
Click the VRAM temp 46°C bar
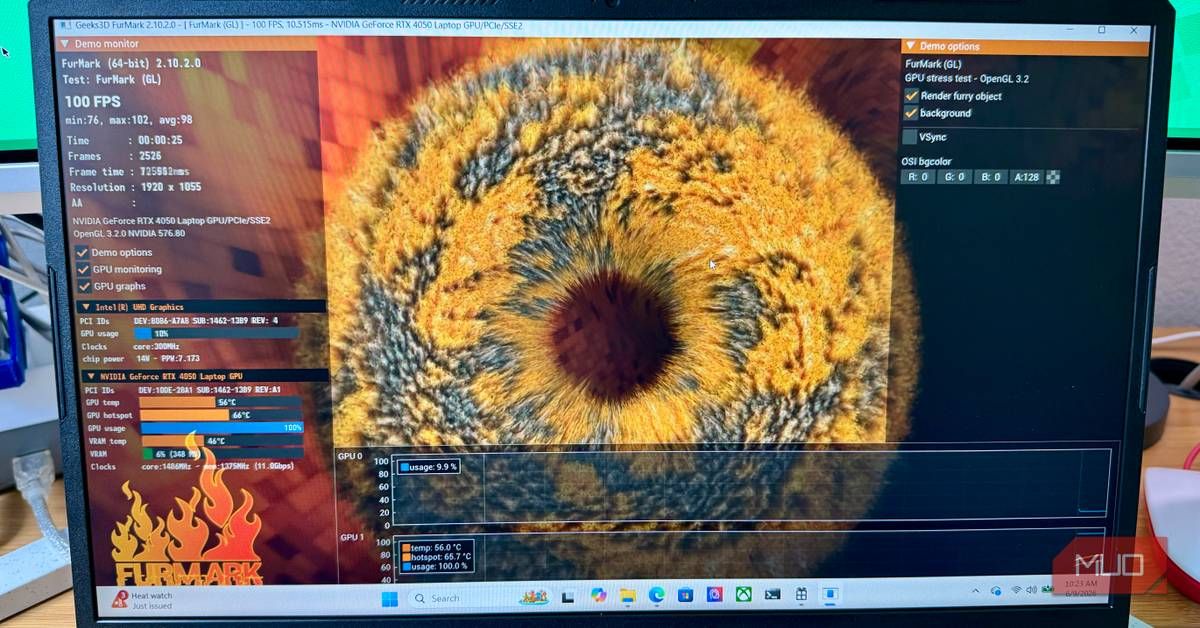coord(221,440)
